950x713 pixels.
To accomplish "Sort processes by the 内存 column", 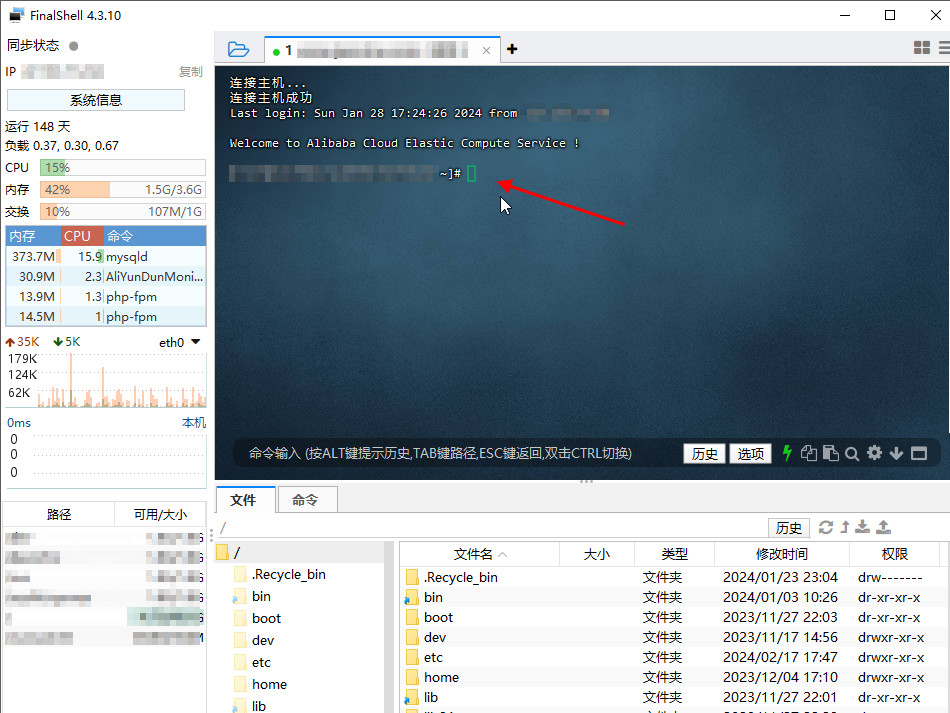I will point(33,236).
